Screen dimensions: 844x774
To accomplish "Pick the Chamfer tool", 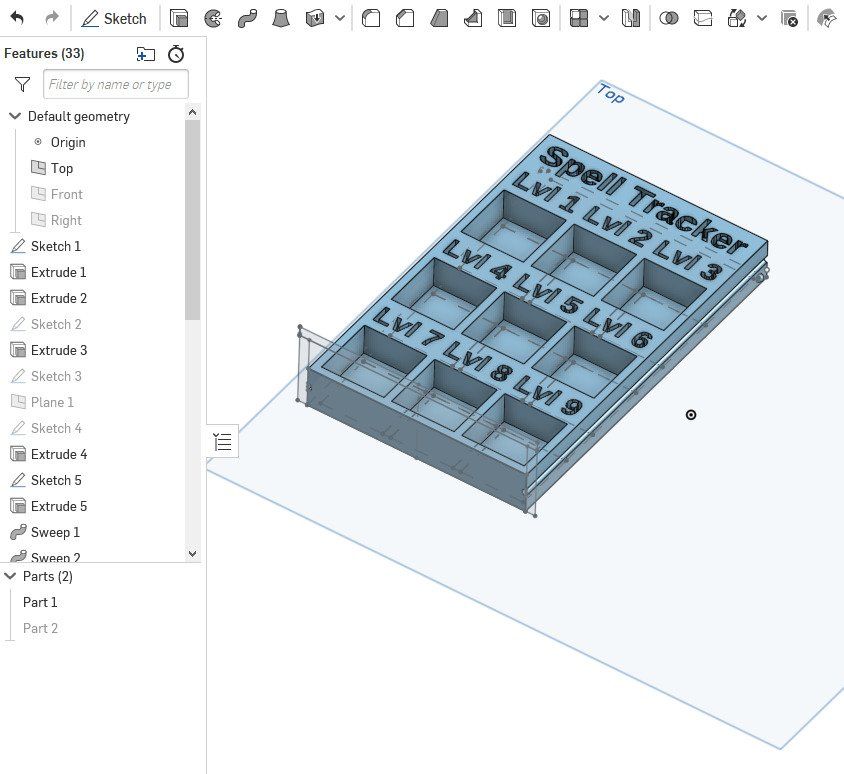I will [405, 18].
